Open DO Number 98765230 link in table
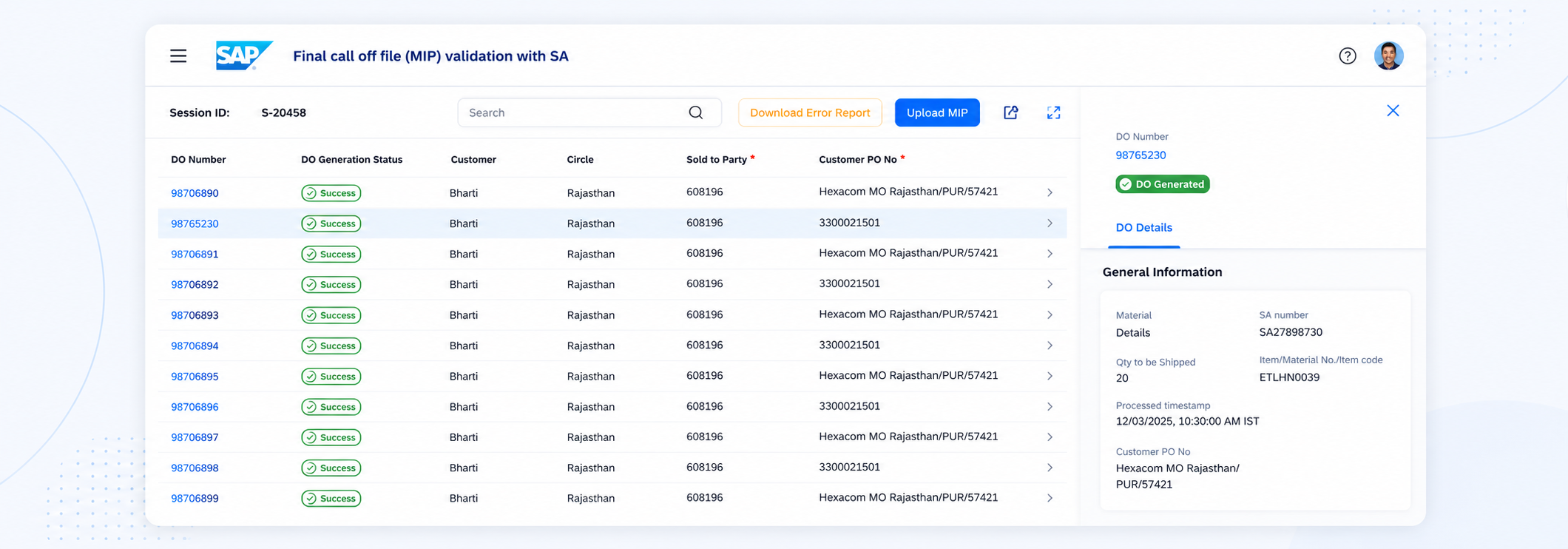Screen dimensions: 1568x549 click(x=195, y=223)
